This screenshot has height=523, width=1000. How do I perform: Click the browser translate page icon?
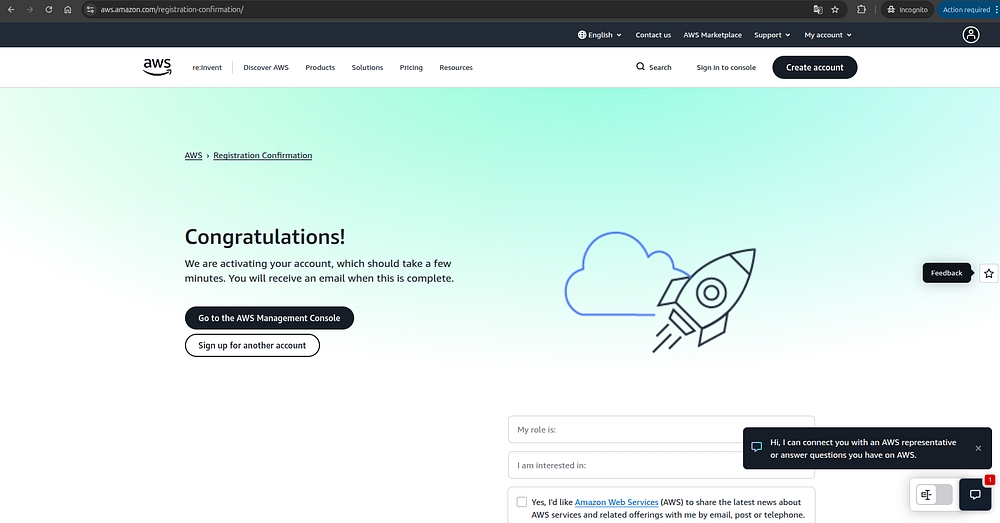pyautogui.click(x=818, y=9)
